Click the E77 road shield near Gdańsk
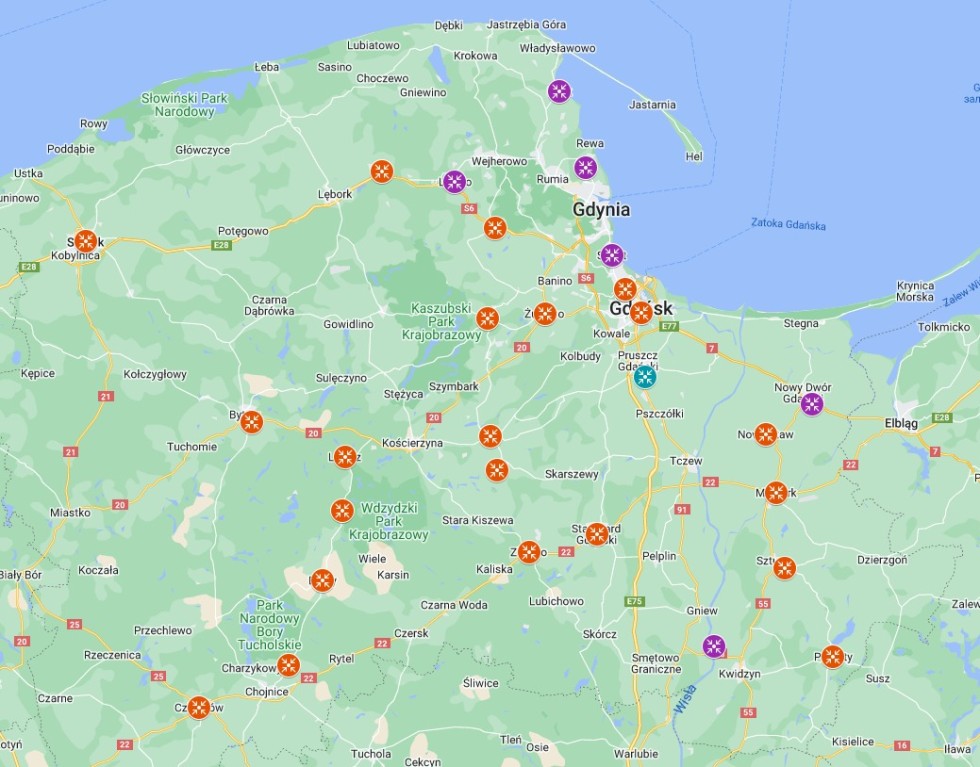 (x=669, y=326)
